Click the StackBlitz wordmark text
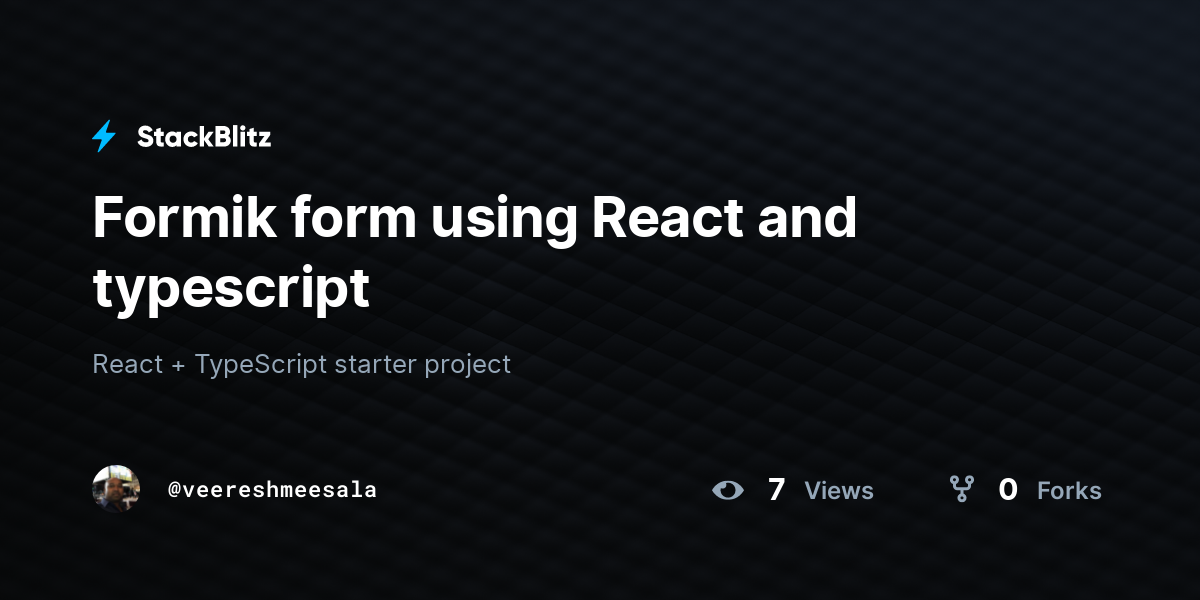Viewport: 1200px width, 600px height. 204,137
